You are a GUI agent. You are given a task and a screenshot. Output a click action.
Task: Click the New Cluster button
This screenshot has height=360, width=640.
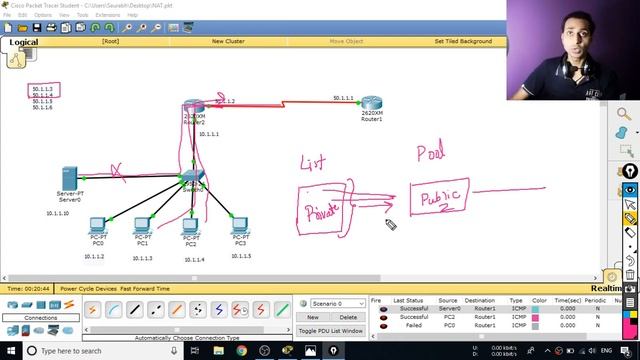(x=228, y=41)
